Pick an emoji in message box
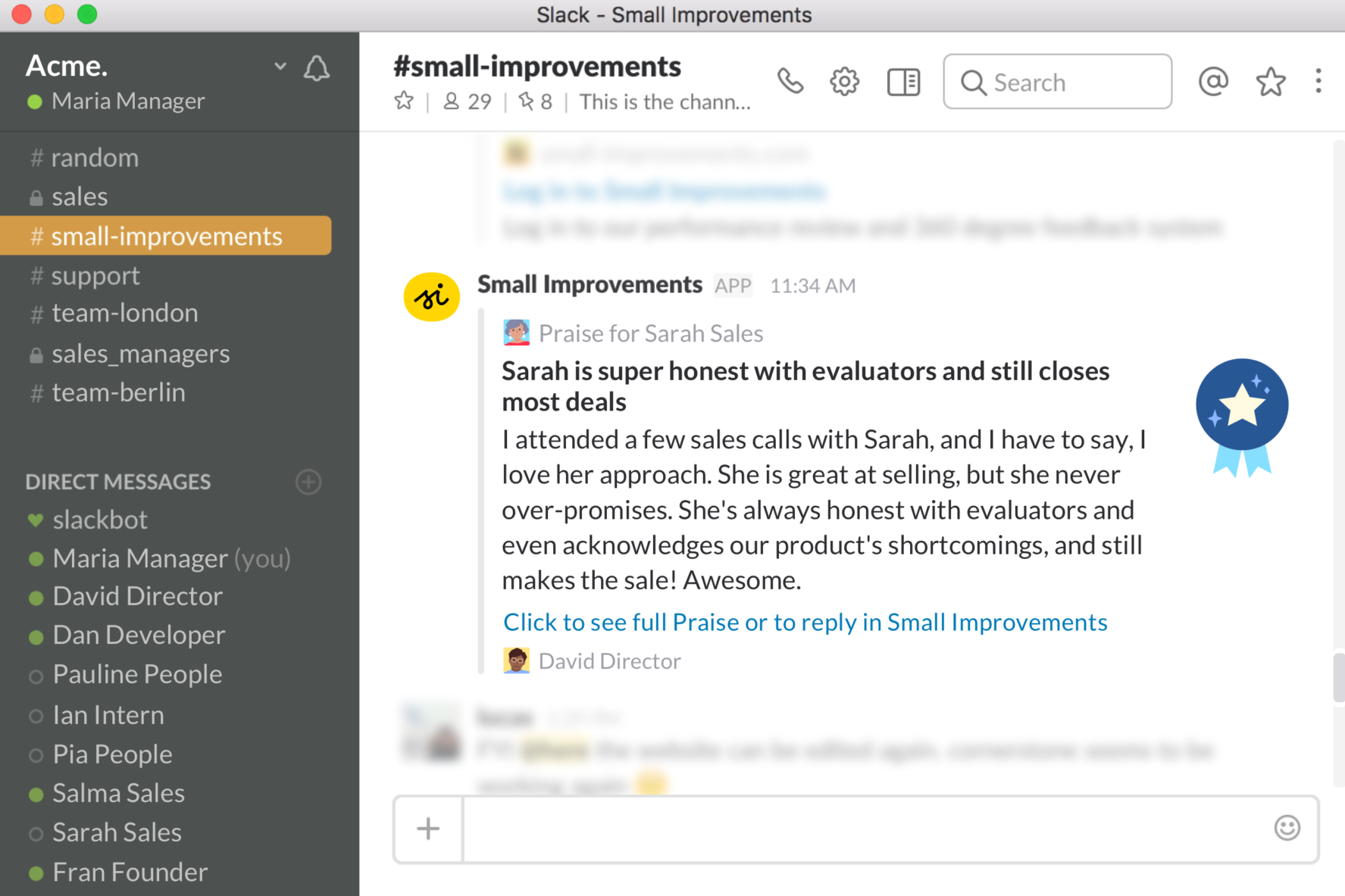Image resolution: width=1345 pixels, height=896 pixels. point(1287,828)
